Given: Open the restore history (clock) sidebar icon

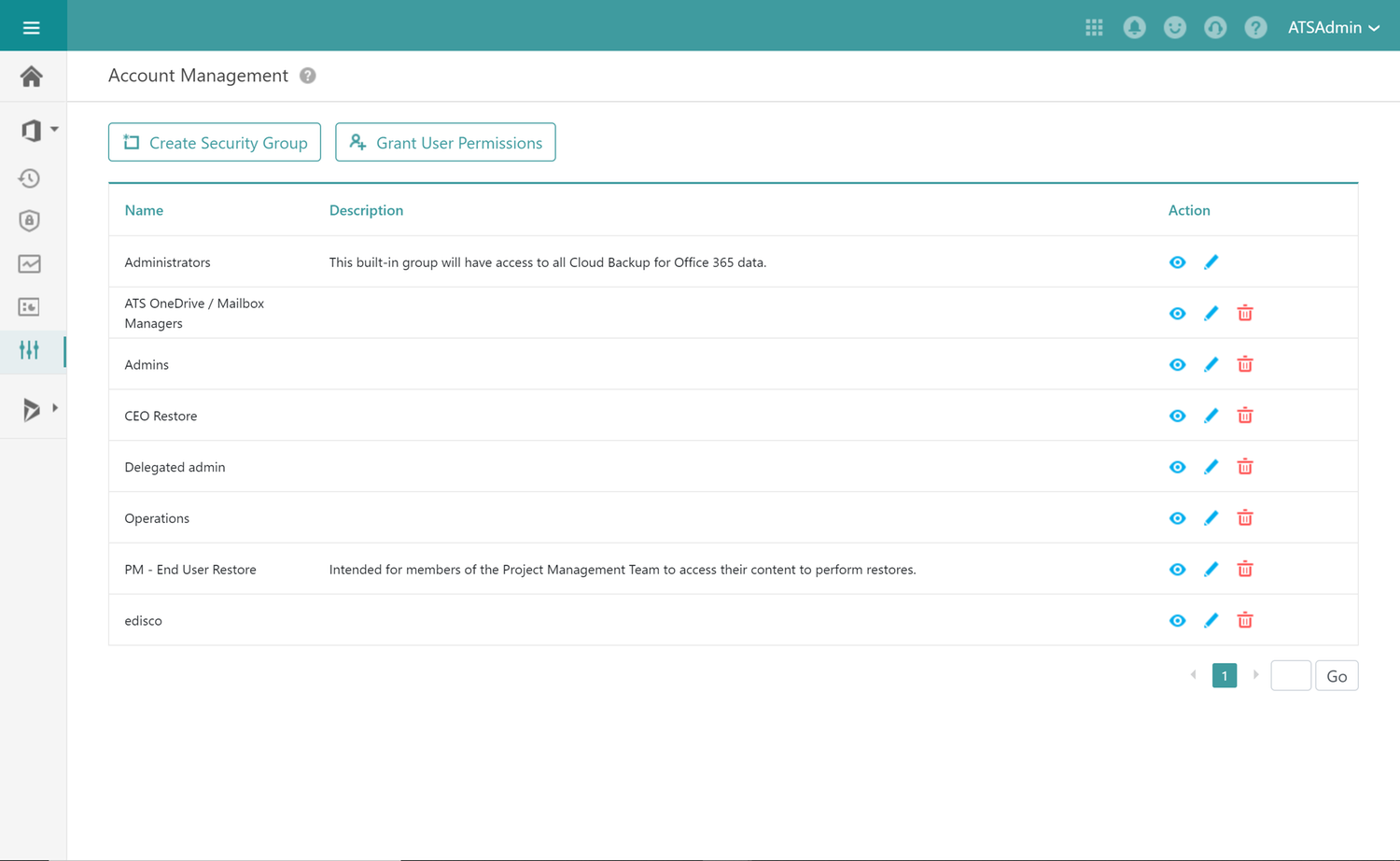Looking at the screenshot, I should point(29,177).
